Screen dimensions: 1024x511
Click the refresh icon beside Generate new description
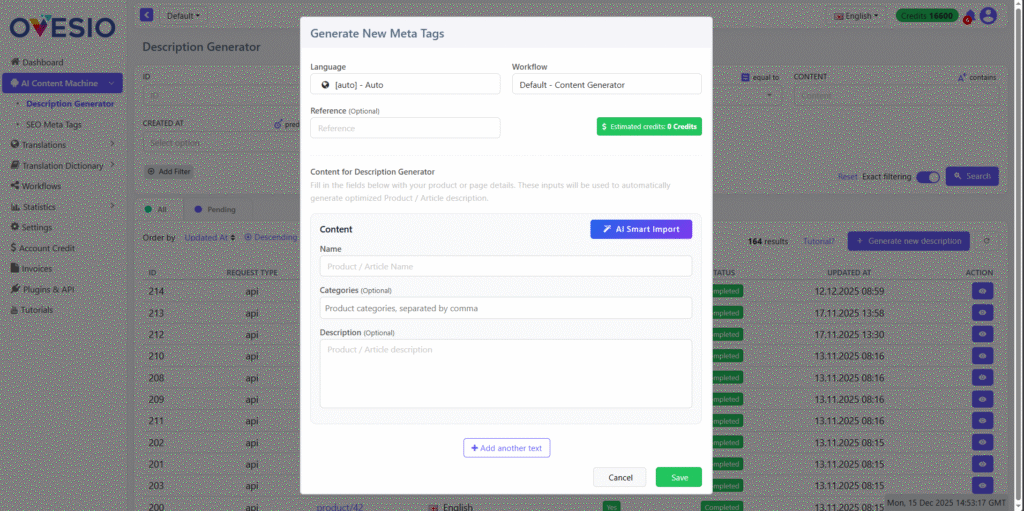tap(987, 241)
